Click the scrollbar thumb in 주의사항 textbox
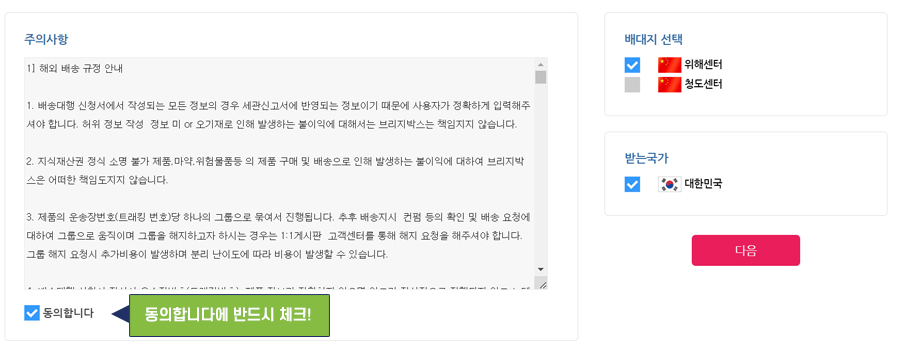Viewport: 900px width, 361px height. click(x=541, y=77)
